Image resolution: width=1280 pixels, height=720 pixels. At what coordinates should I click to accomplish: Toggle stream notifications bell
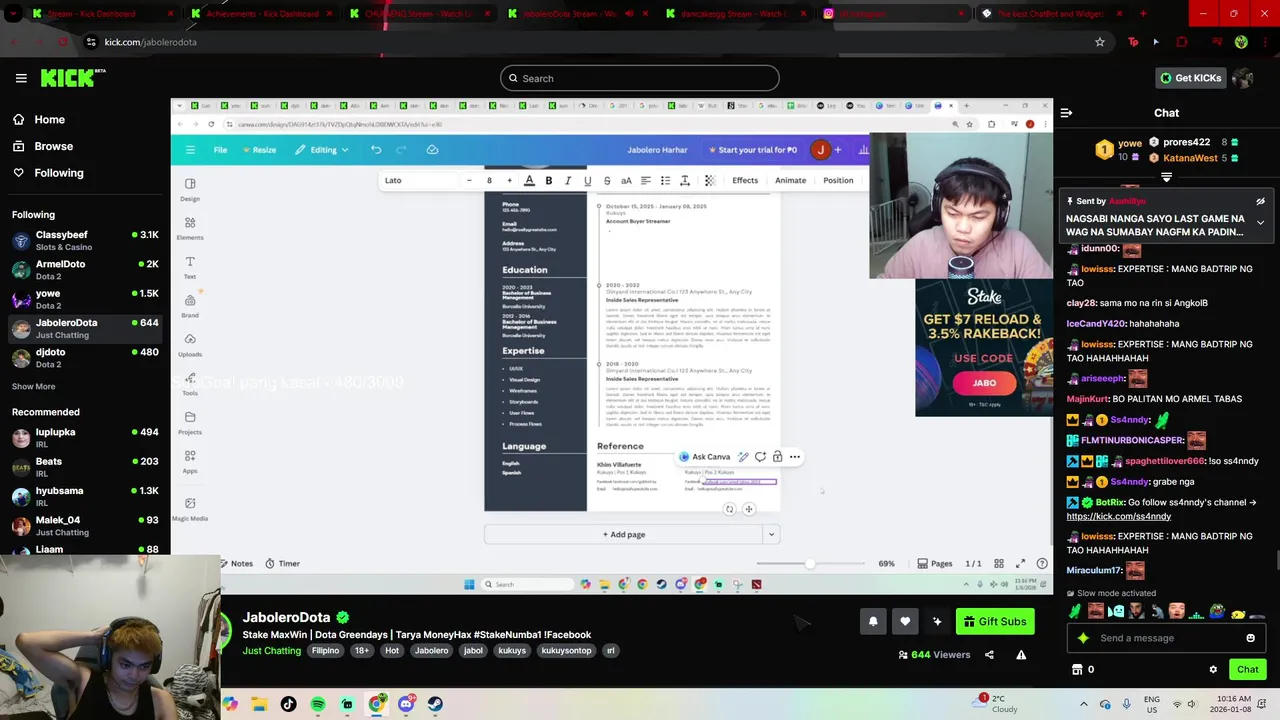[873, 621]
